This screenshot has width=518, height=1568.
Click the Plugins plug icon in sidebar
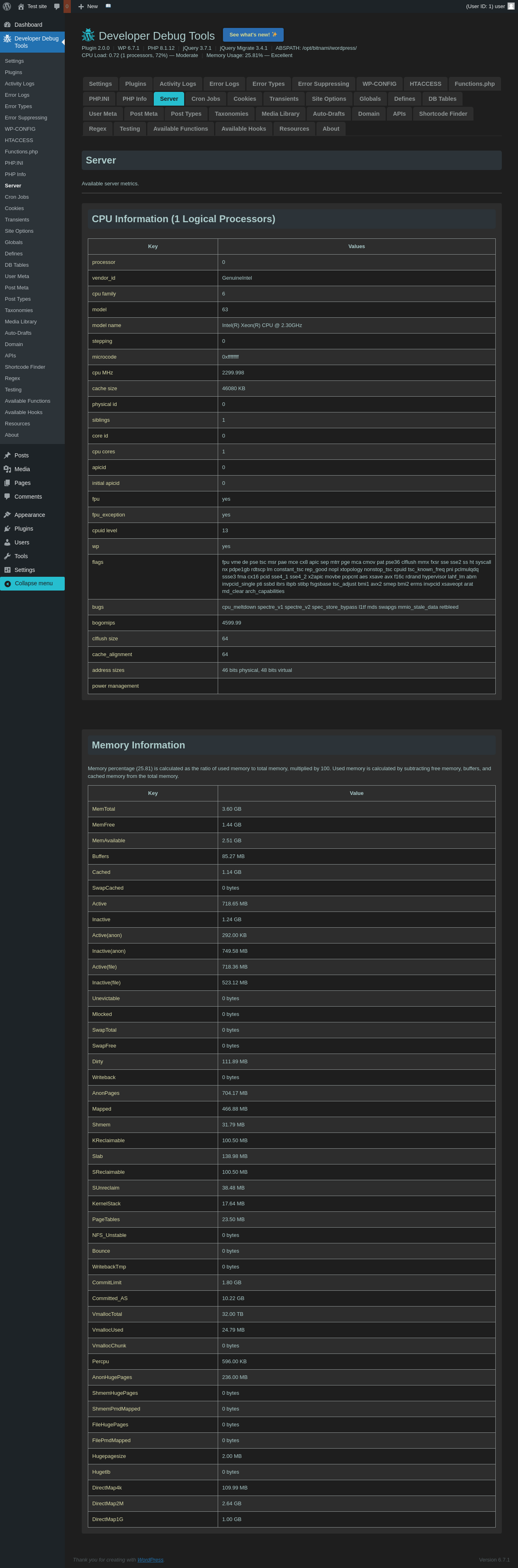7,529
